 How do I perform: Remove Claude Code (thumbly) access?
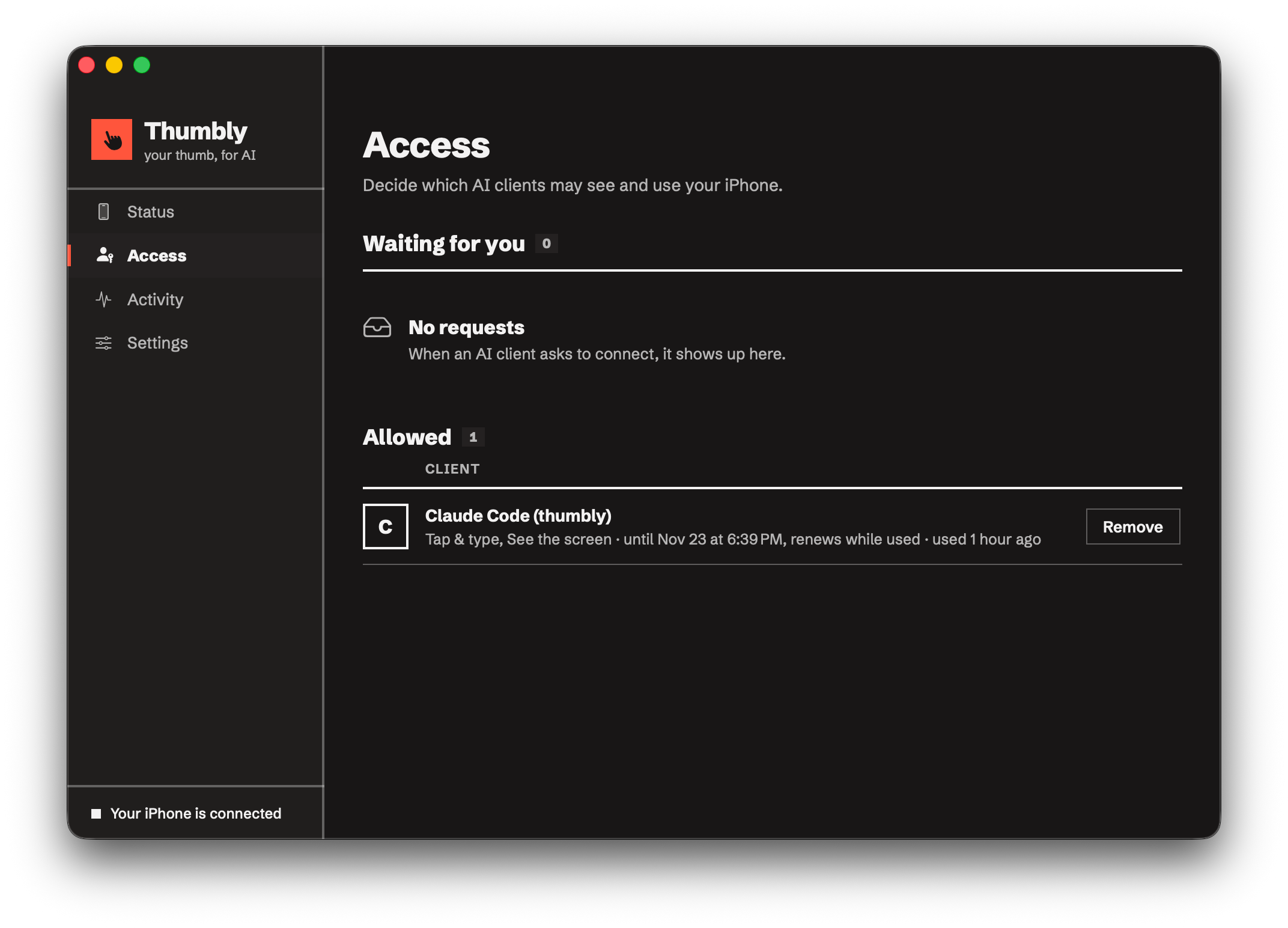coord(1133,527)
